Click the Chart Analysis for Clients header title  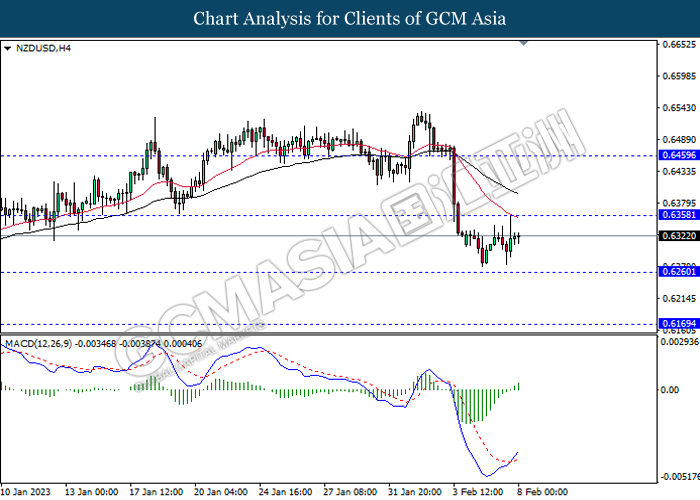[x=350, y=19]
